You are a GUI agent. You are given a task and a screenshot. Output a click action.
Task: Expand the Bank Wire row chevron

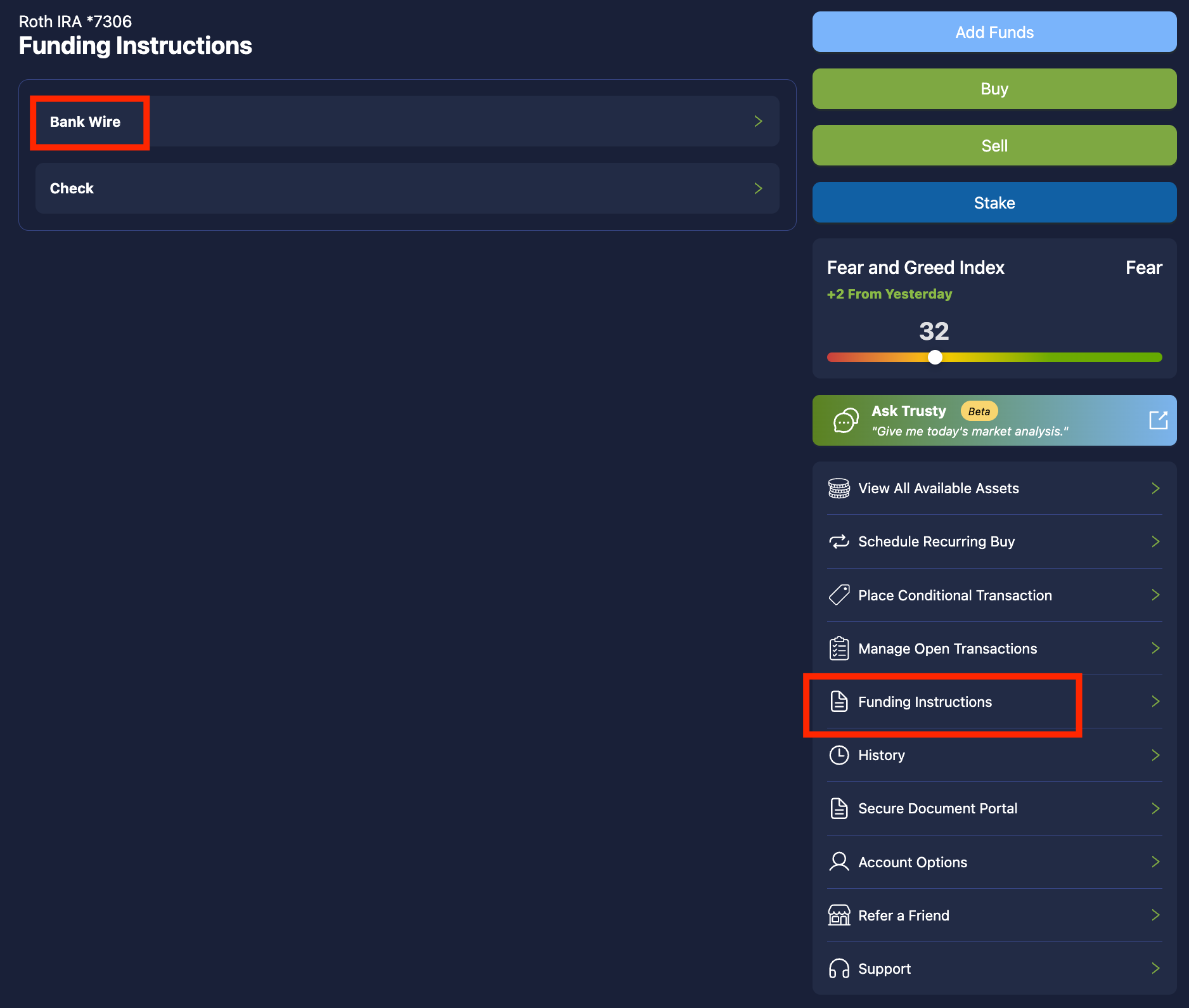758,121
